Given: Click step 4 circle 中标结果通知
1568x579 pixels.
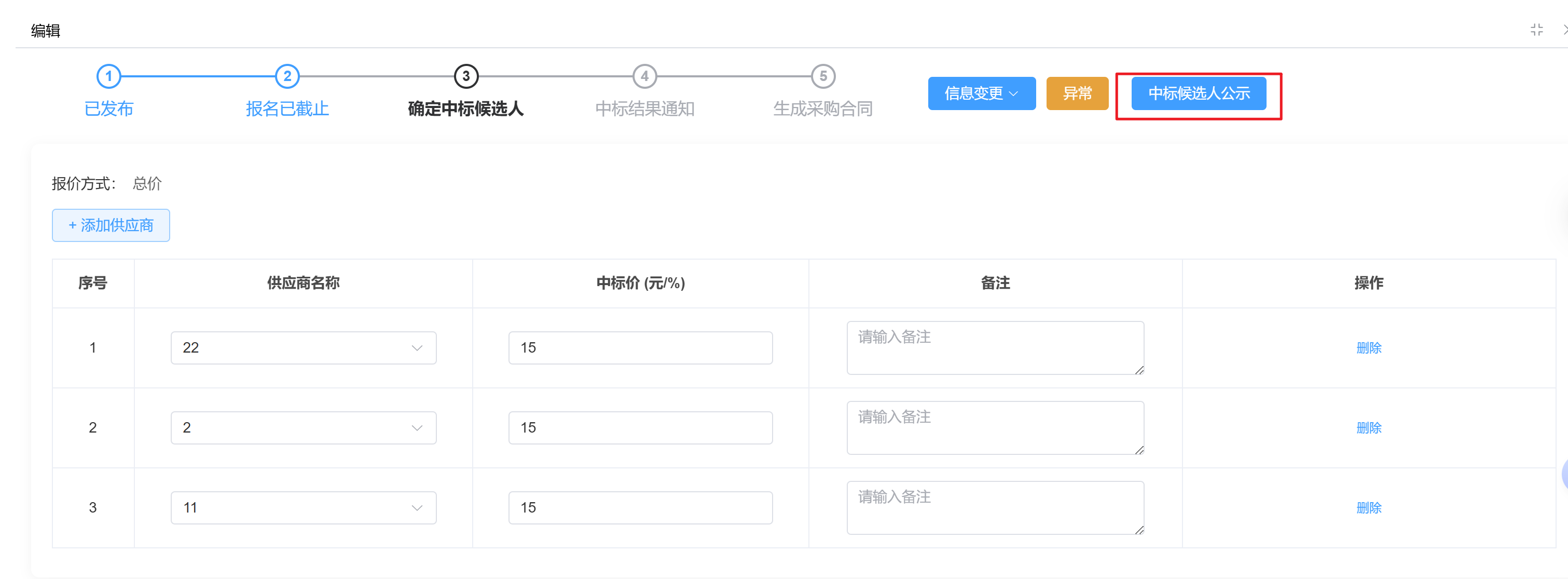Looking at the screenshot, I should [x=644, y=76].
